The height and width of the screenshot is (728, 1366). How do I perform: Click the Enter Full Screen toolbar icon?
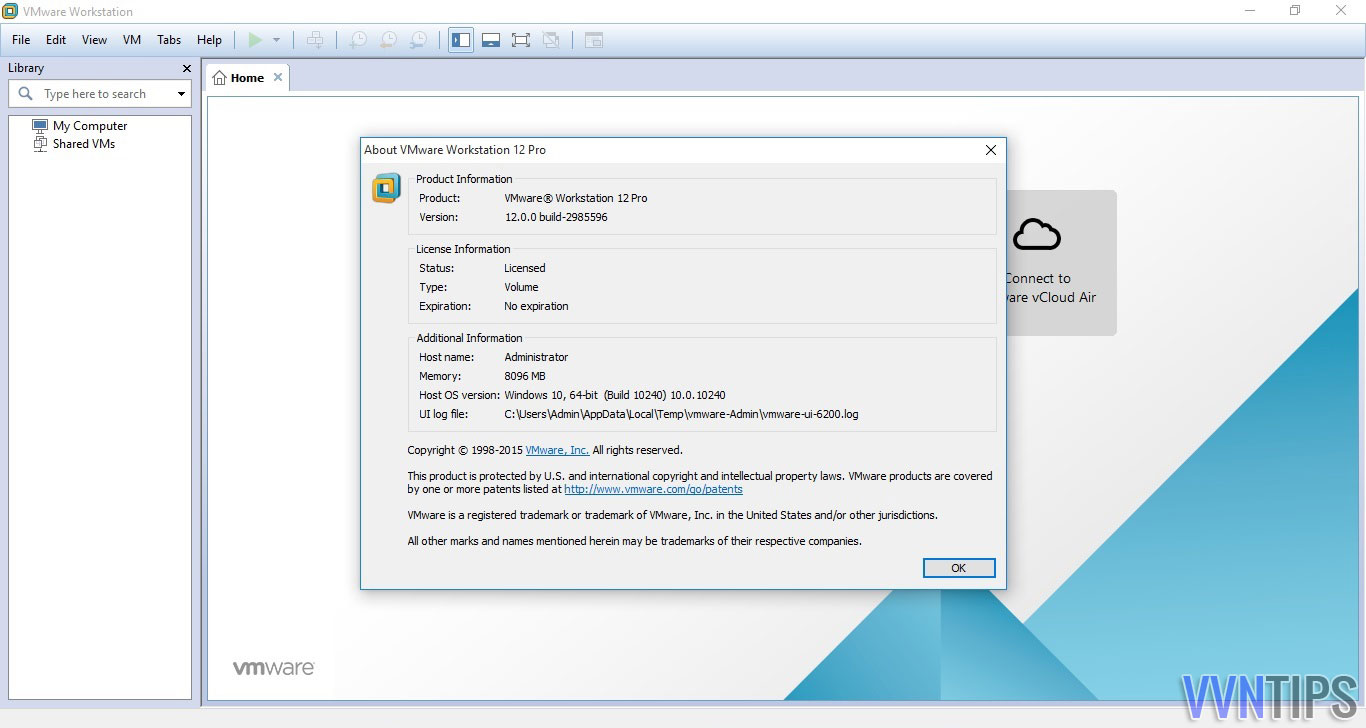(x=521, y=40)
